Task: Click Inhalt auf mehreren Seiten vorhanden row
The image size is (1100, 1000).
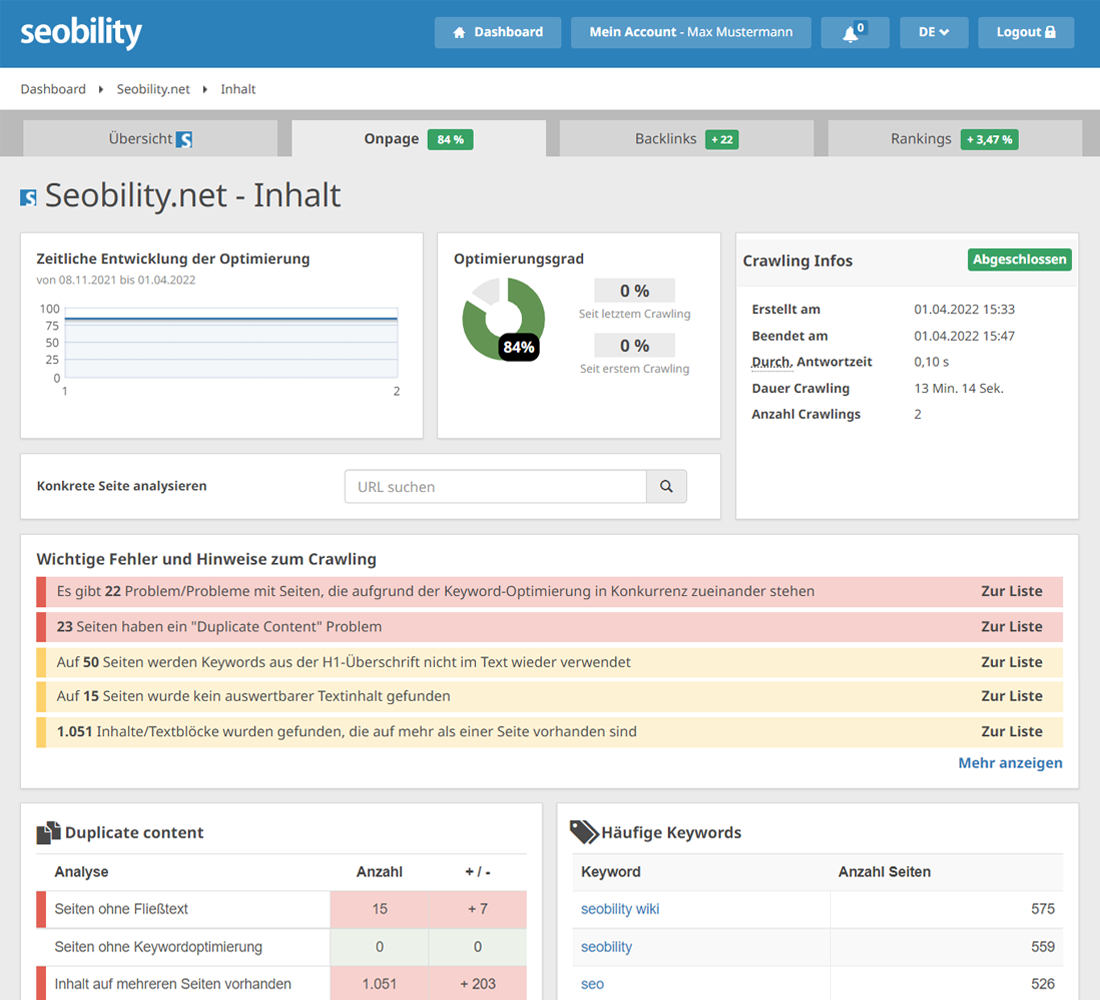Action: click(x=281, y=984)
